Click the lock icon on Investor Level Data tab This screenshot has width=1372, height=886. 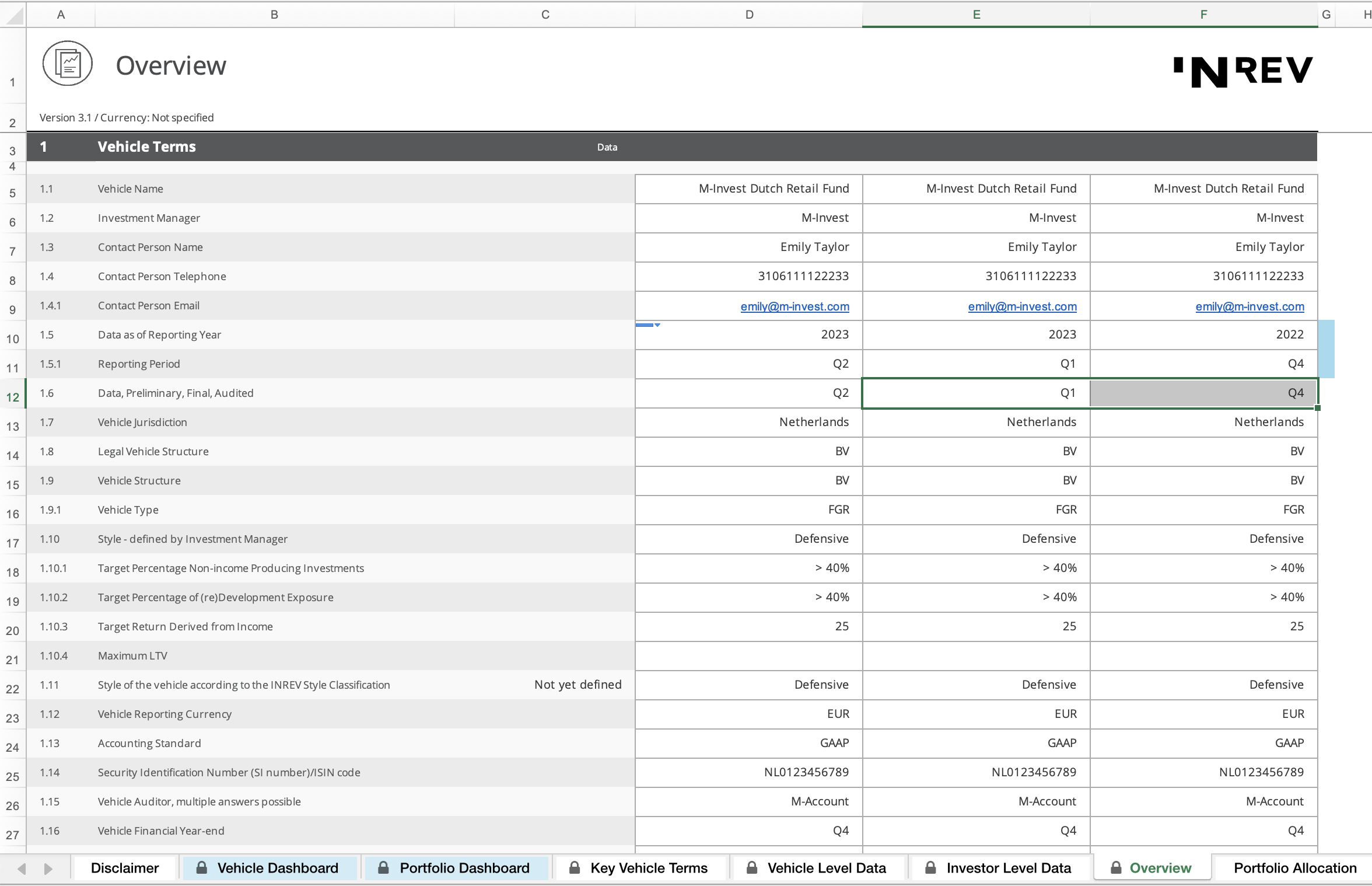coord(930,868)
